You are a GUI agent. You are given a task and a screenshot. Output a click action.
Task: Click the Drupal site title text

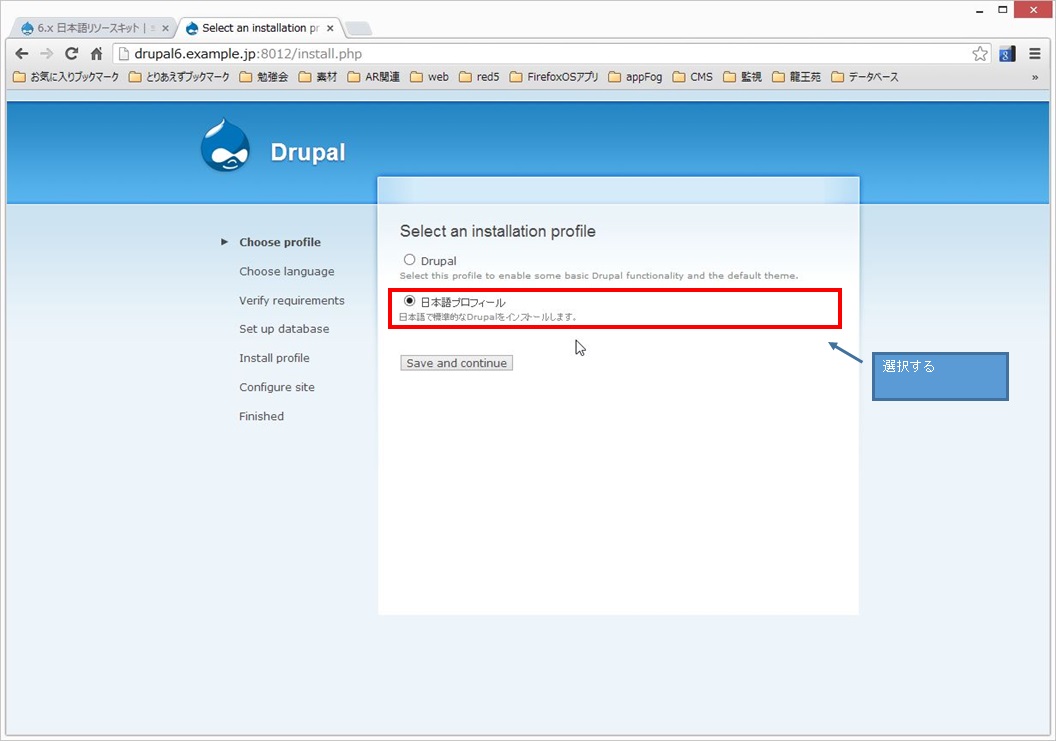pyautogui.click(x=308, y=152)
